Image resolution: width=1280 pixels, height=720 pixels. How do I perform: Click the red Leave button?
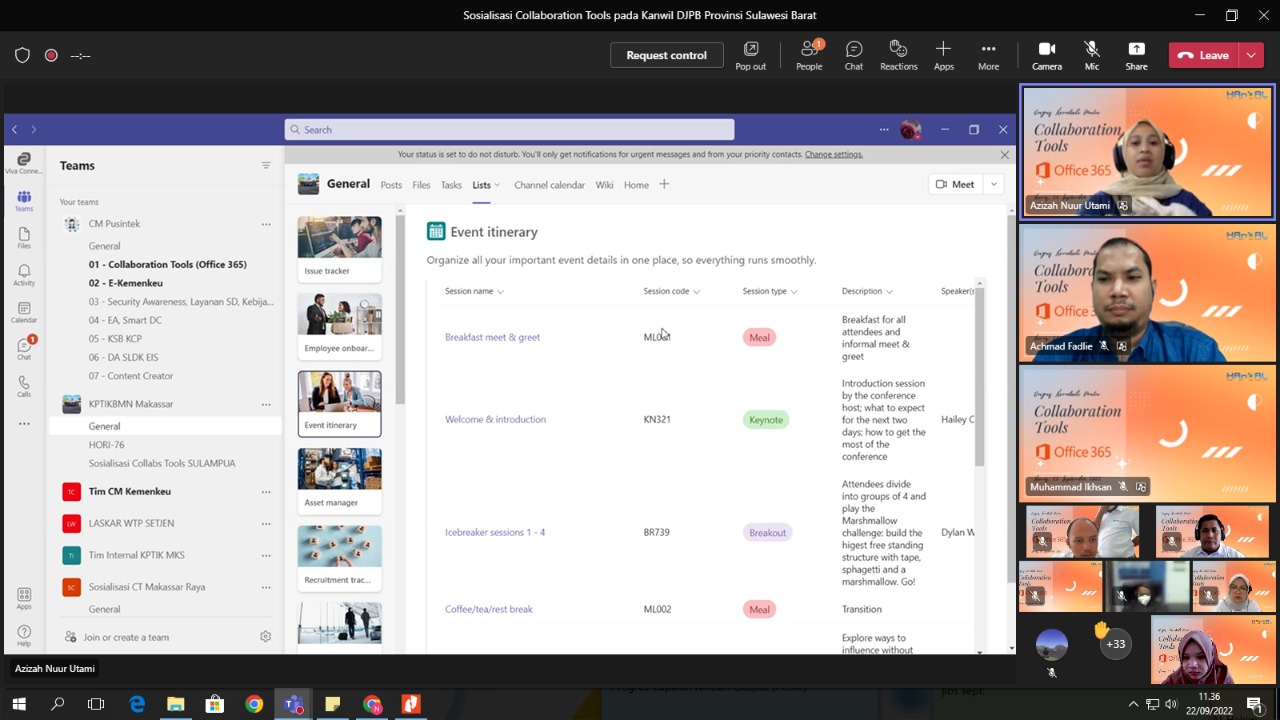(x=1203, y=55)
